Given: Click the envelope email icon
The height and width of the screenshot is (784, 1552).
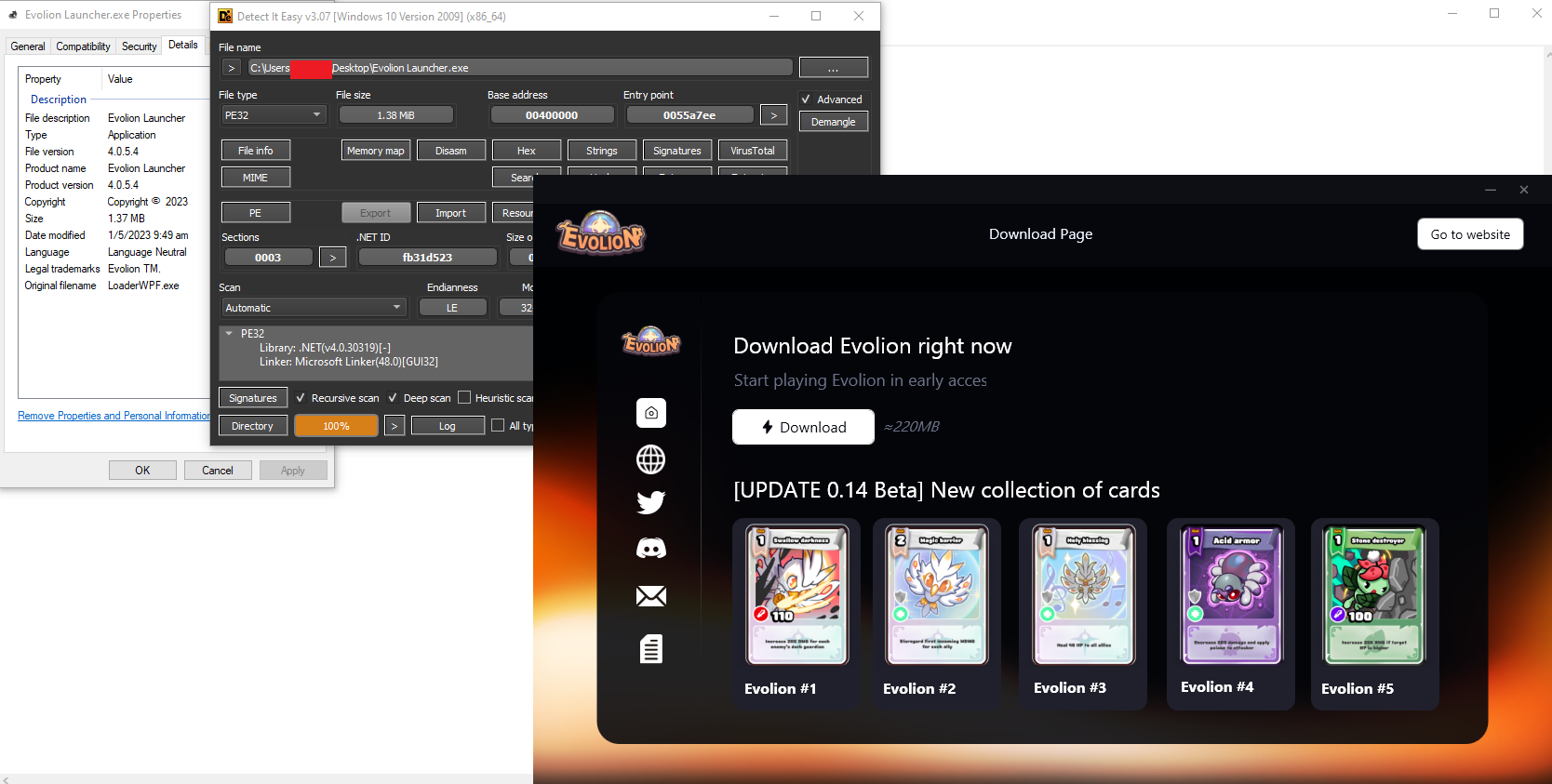Looking at the screenshot, I should (650, 596).
